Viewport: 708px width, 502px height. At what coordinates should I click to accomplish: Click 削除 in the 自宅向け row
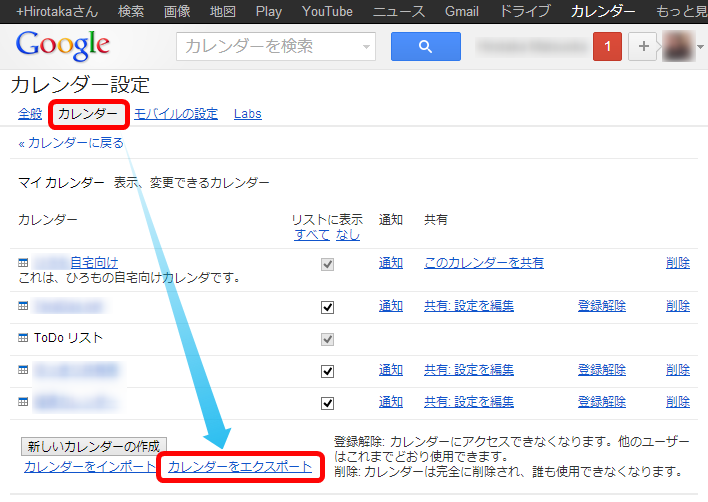click(x=678, y=263)
